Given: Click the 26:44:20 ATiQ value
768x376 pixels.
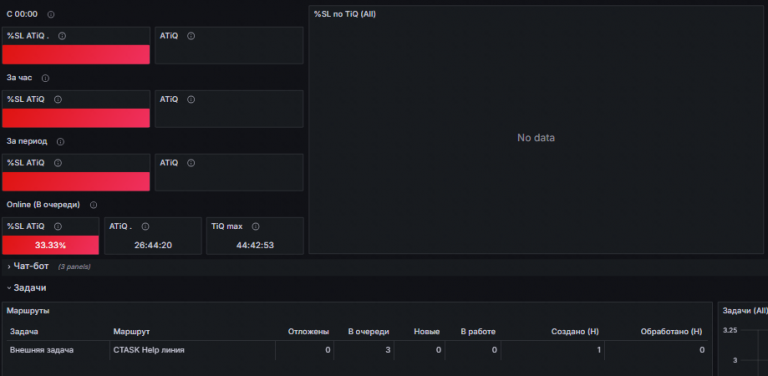Looking at the screenshot, I should point(153,245).
